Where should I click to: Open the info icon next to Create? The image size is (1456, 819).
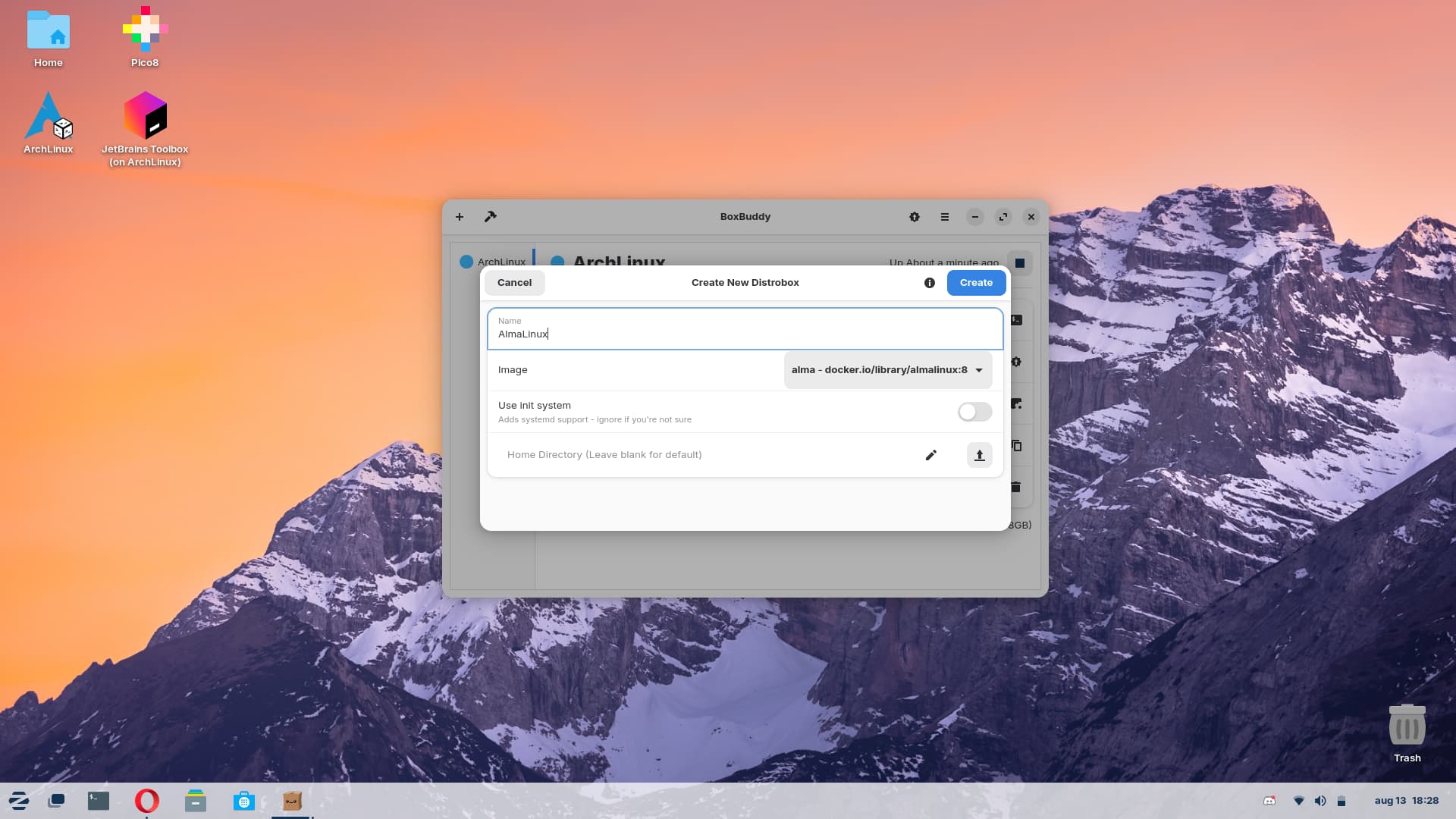tap(930, 283)
